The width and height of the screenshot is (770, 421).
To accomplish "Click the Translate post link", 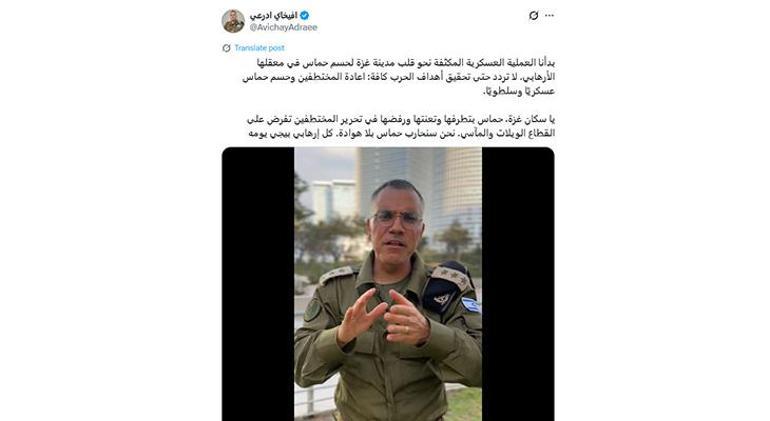I will (x=259, y=48).
